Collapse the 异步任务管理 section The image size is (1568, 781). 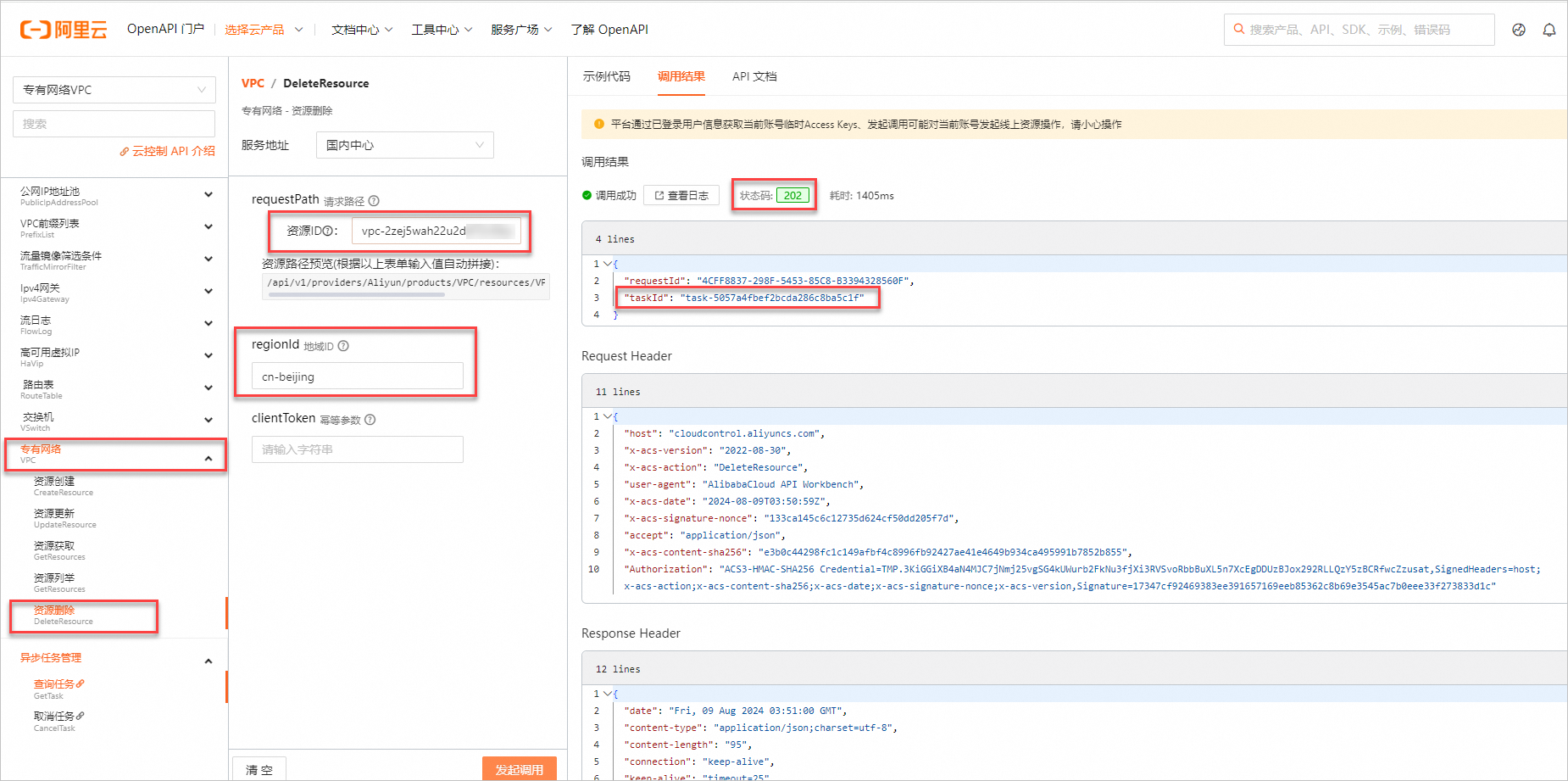(209, 661)
